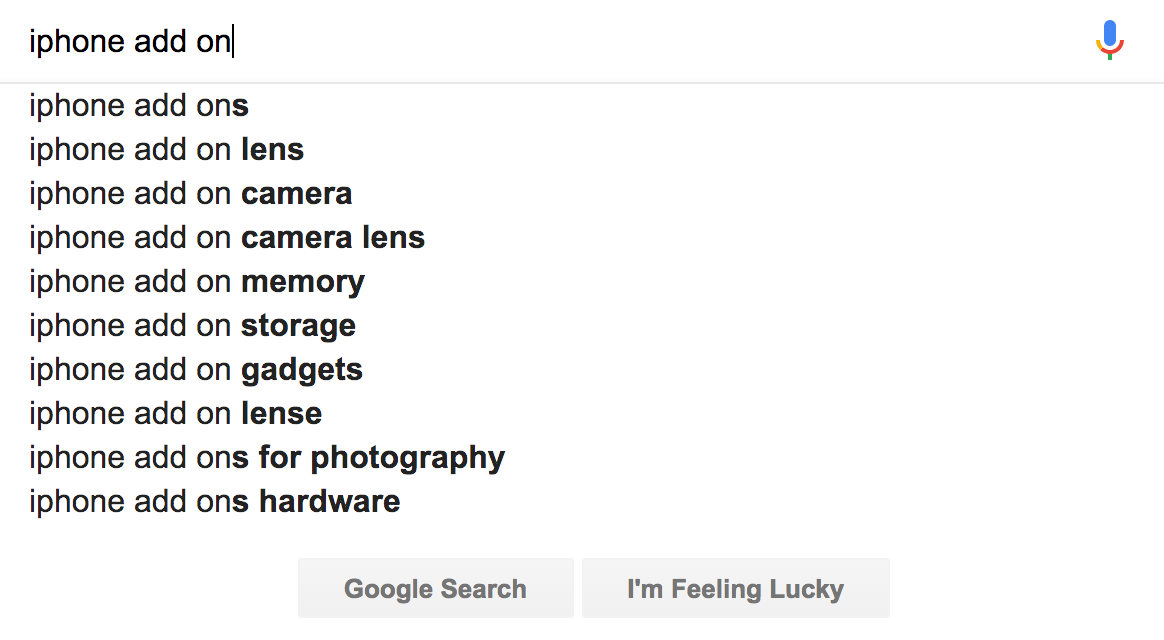1164x640 pixels.
Task: Click autocomplete entry ending in "hardware"
Action: pyautogui.click(x=214, y=501)
